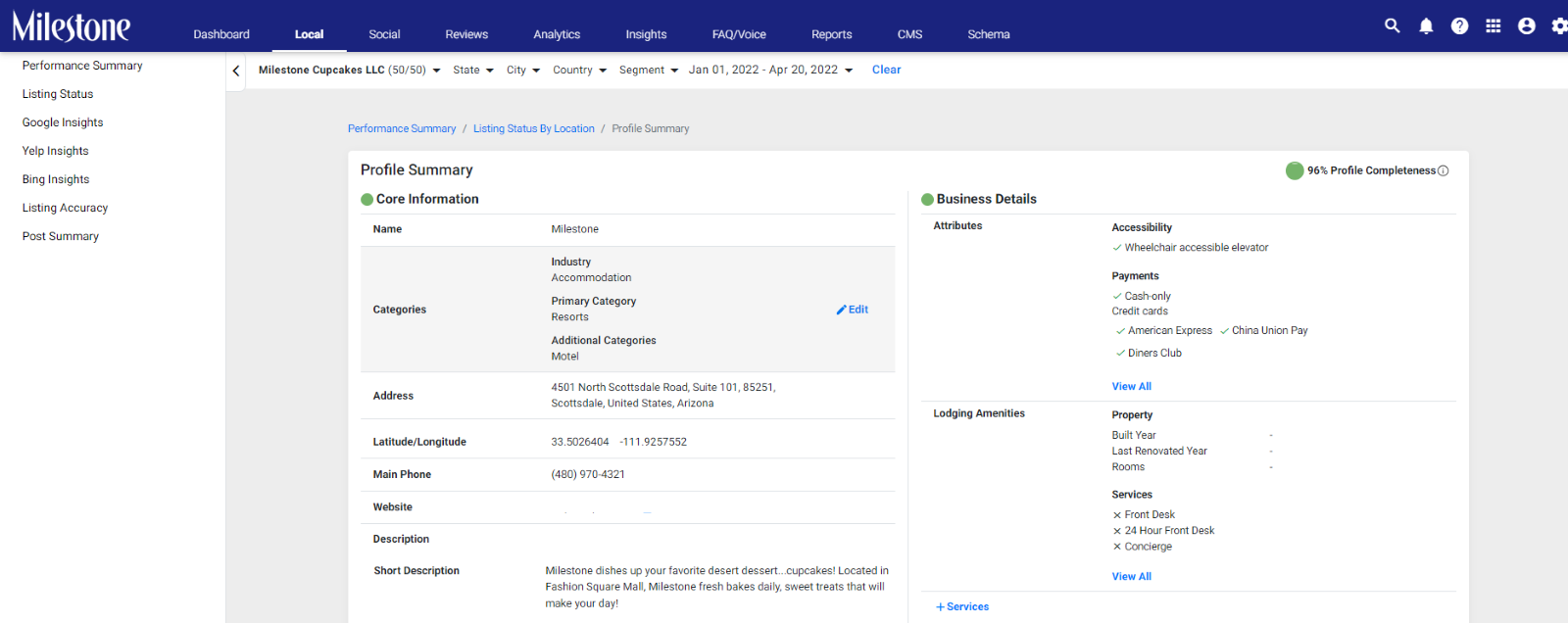Open the State filter dropdown
This screenshot has height=623, width=1568.
(473, 71)
